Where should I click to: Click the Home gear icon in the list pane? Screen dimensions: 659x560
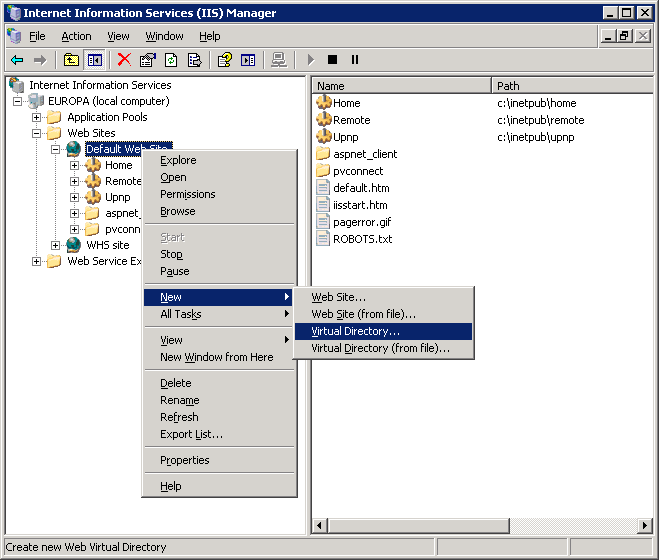(324, 102)
